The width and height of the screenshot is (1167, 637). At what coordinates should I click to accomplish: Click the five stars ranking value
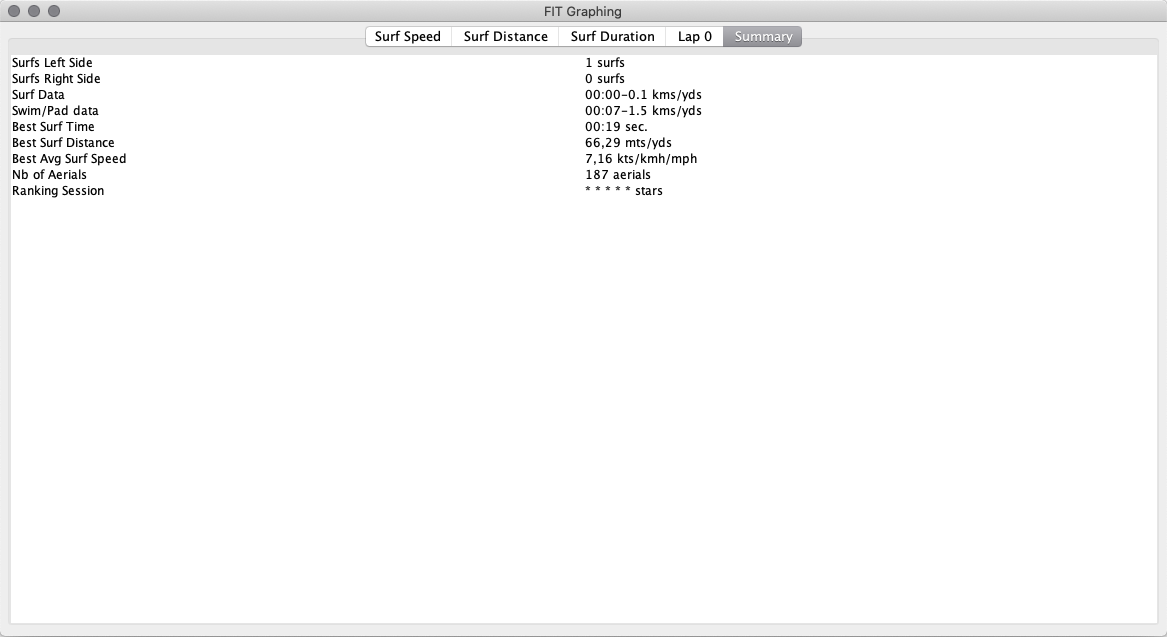click(623, 191)
